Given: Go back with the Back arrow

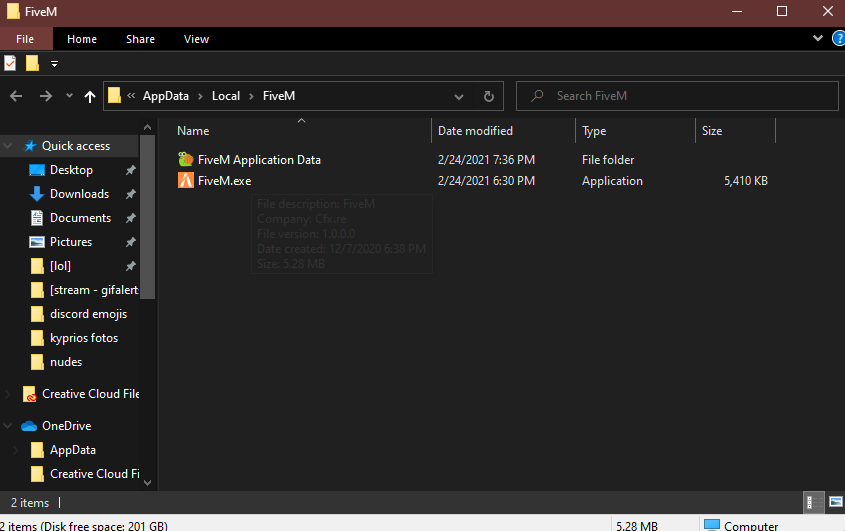Looking at the screenshot, I should click(x=16, y=96).
